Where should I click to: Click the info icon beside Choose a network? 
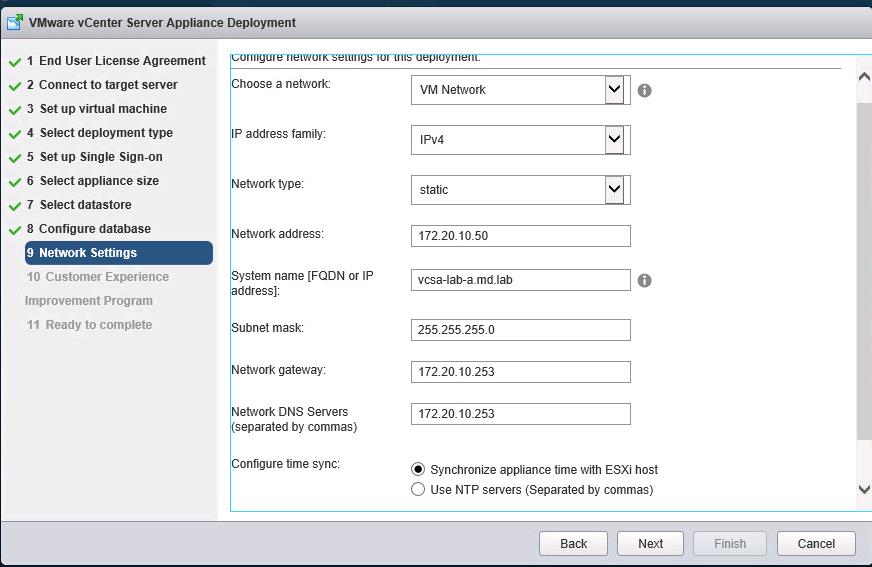click(x=645, y=90)
